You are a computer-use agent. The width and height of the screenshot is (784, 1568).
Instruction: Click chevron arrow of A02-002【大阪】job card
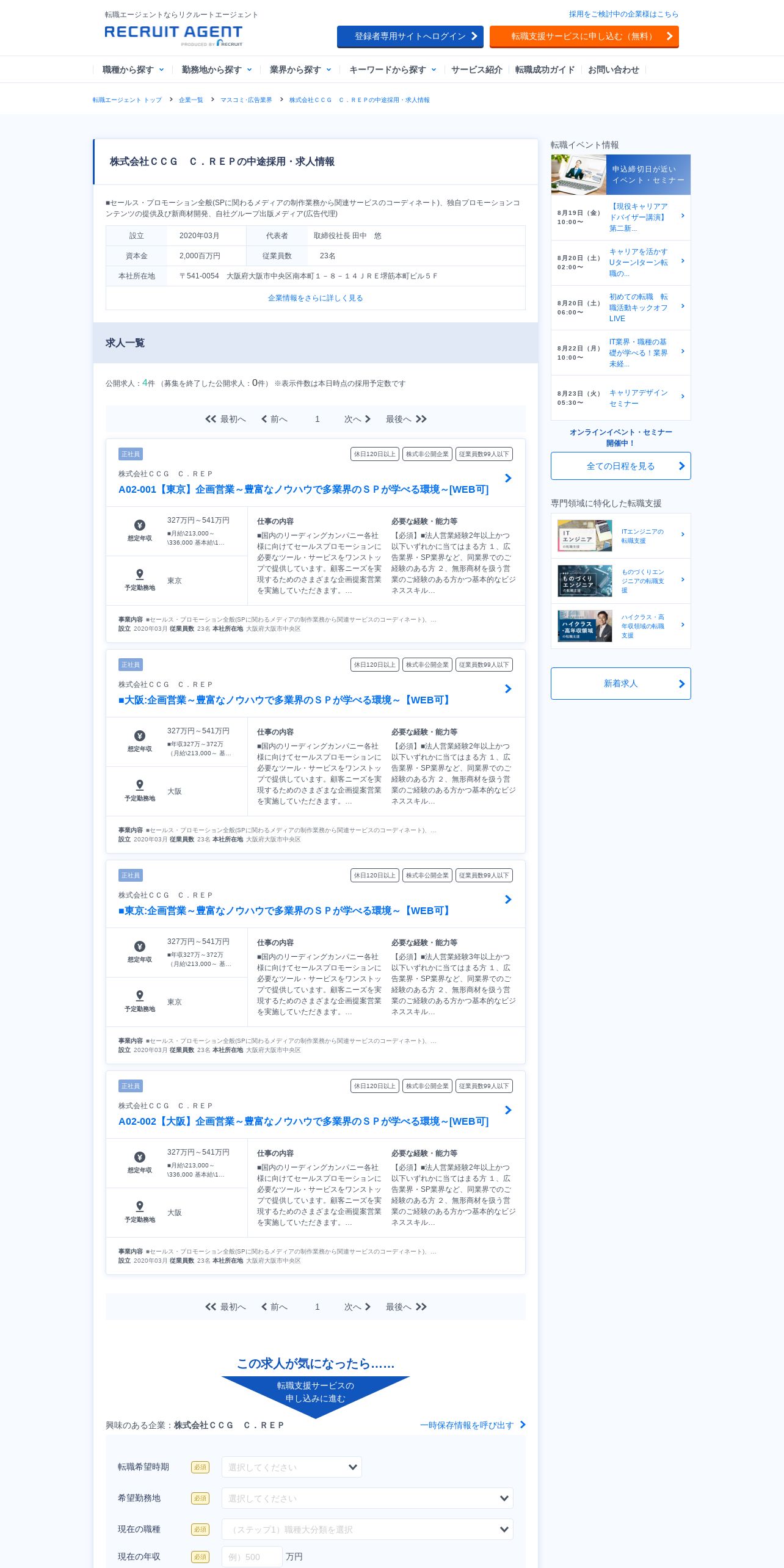[x=508, y=1110]
